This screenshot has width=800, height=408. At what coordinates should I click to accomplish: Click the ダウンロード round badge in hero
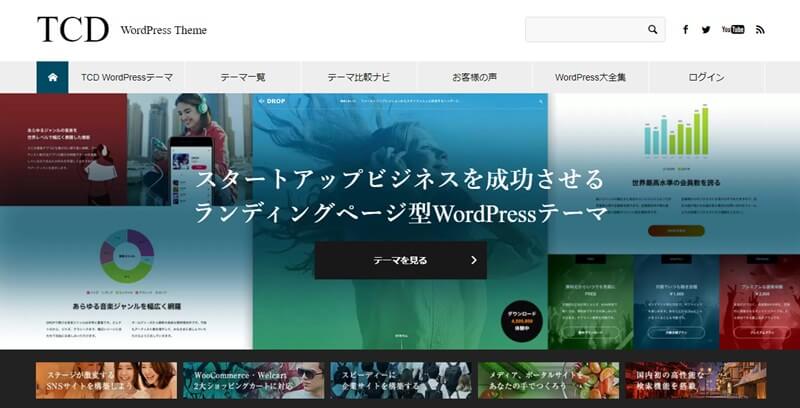pos(522,321)
